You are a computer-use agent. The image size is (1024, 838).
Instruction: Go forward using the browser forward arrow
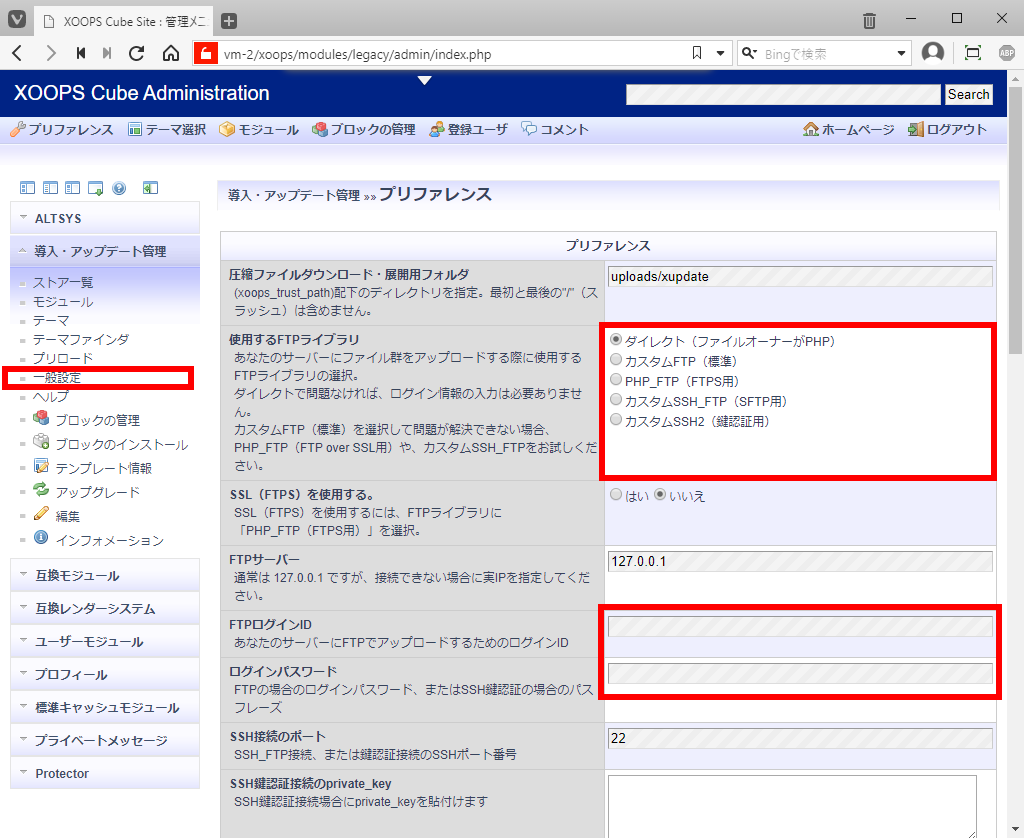point(51,54)
